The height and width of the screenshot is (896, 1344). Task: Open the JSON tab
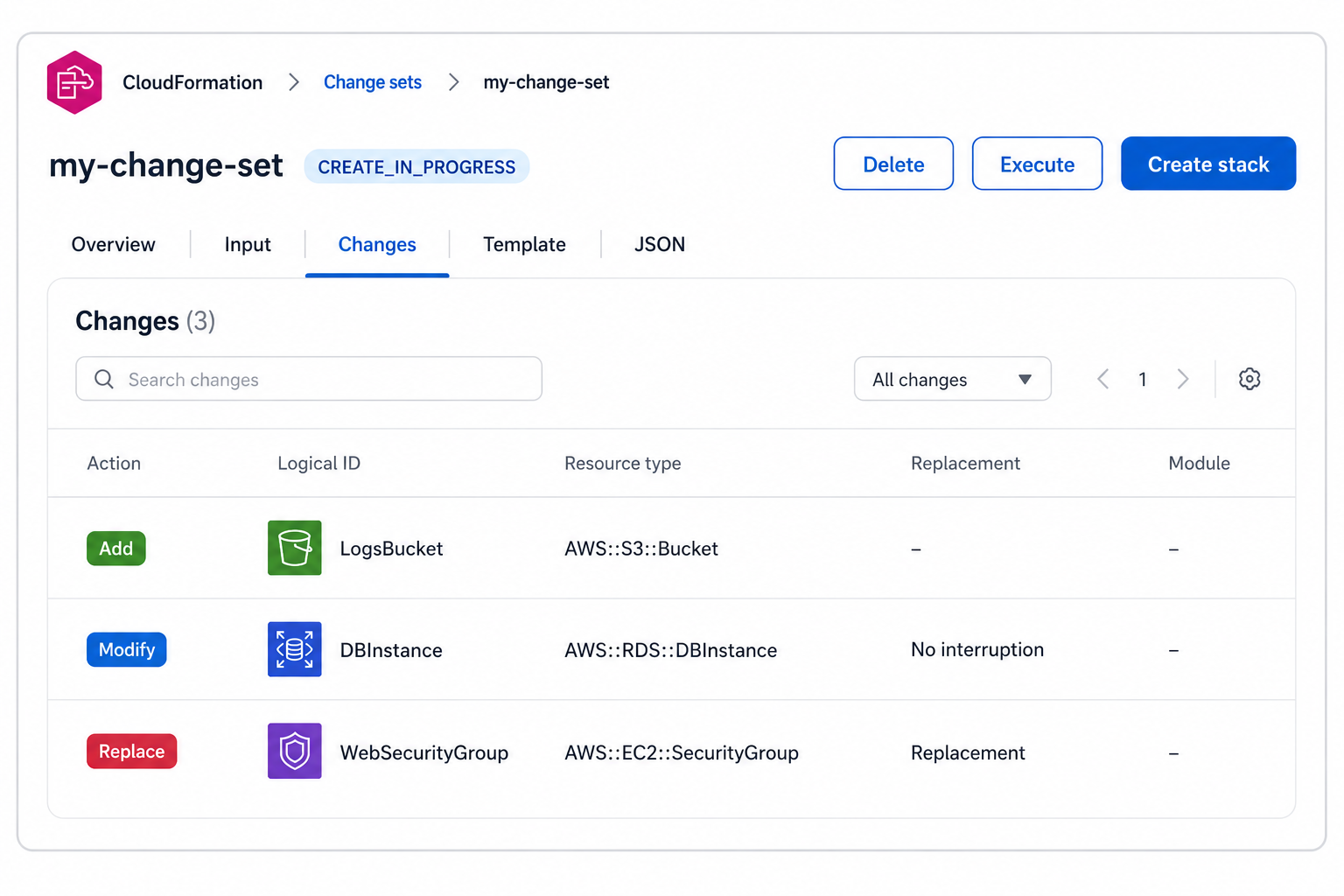point(660,244)
